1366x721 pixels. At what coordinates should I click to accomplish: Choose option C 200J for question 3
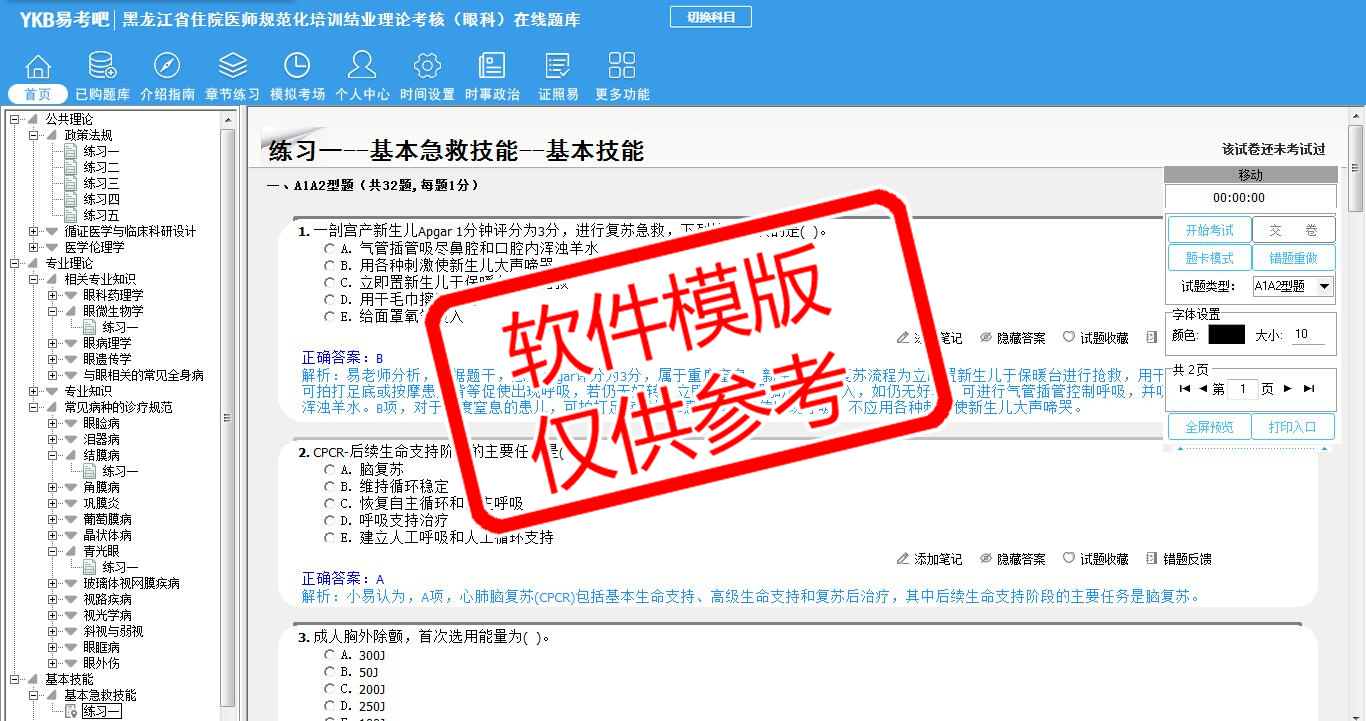329,689
